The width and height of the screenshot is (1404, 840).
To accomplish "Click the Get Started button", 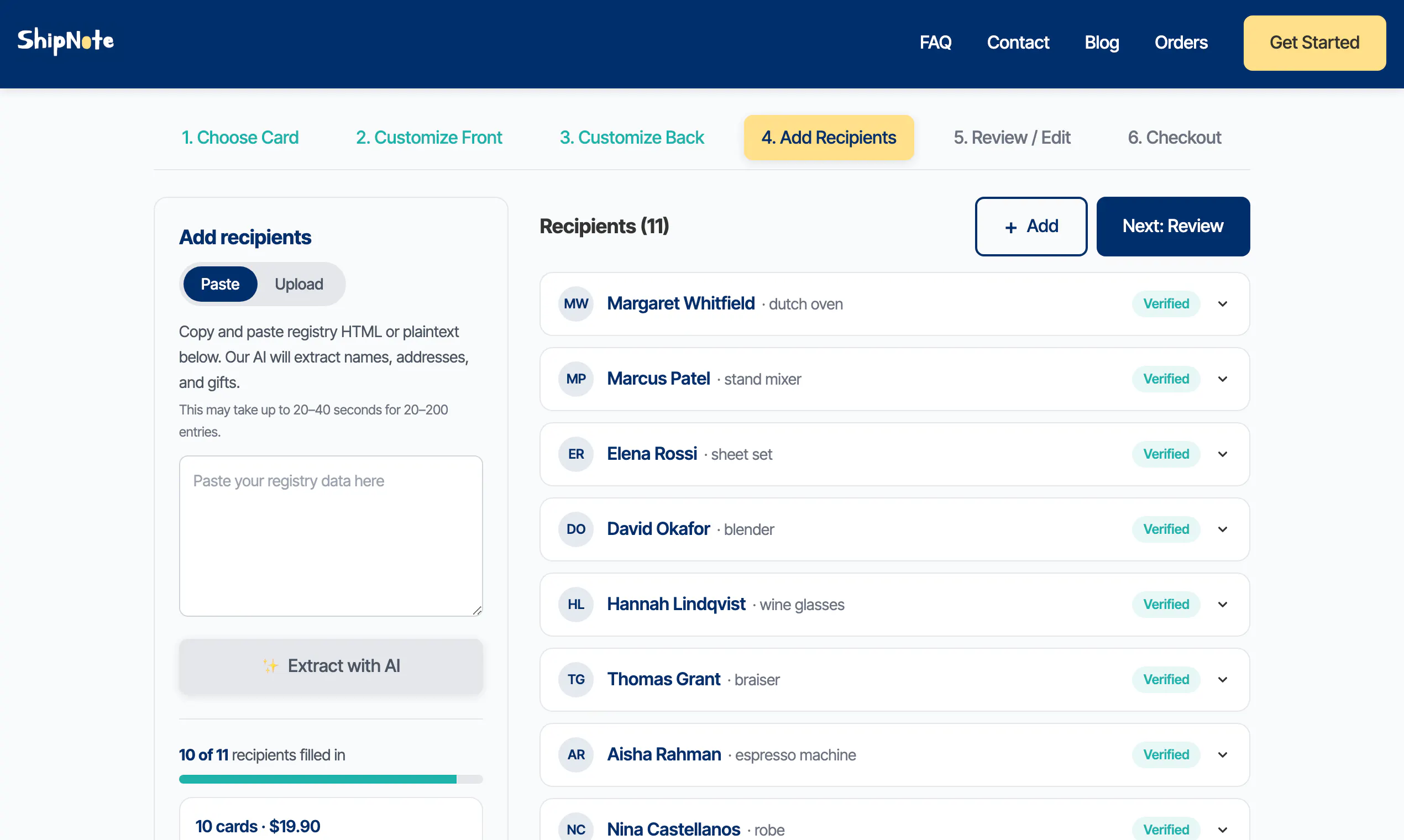I will 1314,43.
